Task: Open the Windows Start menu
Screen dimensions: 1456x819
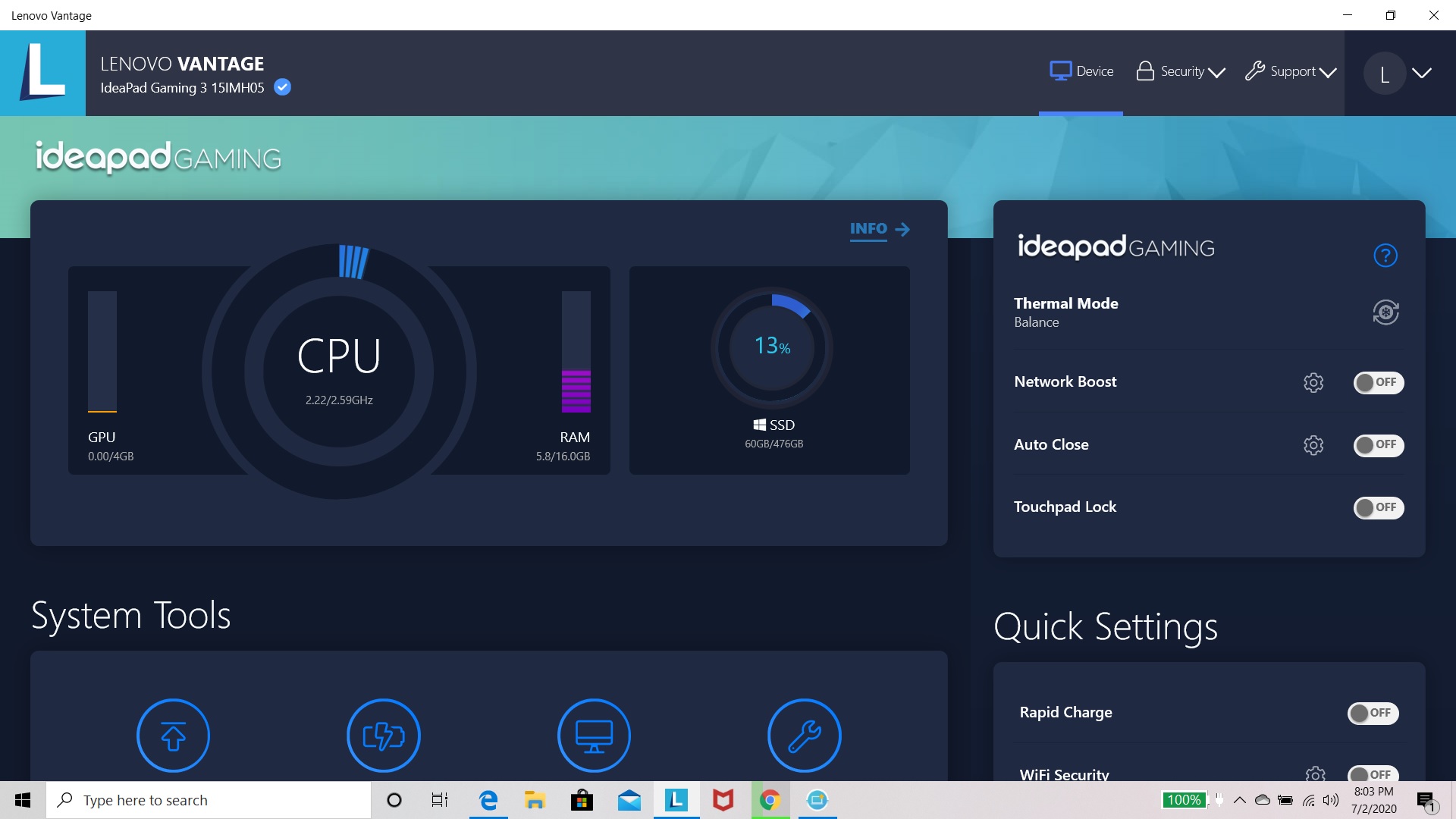Action: click(x=23, y=800)
